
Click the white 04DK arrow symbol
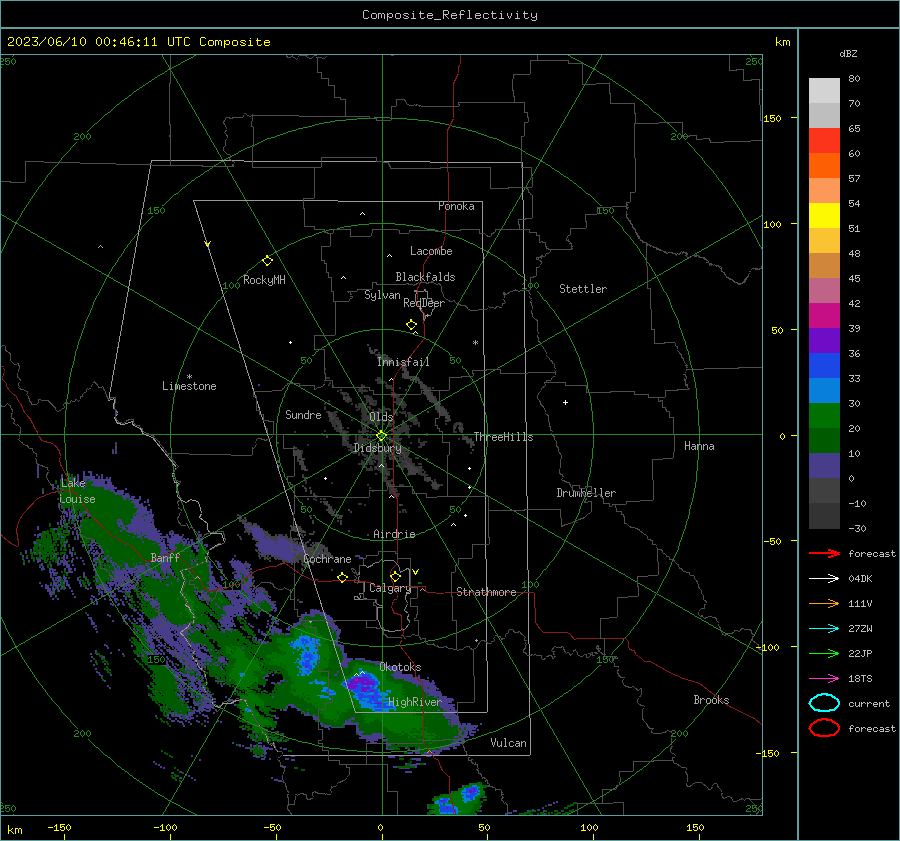[824, 579]
